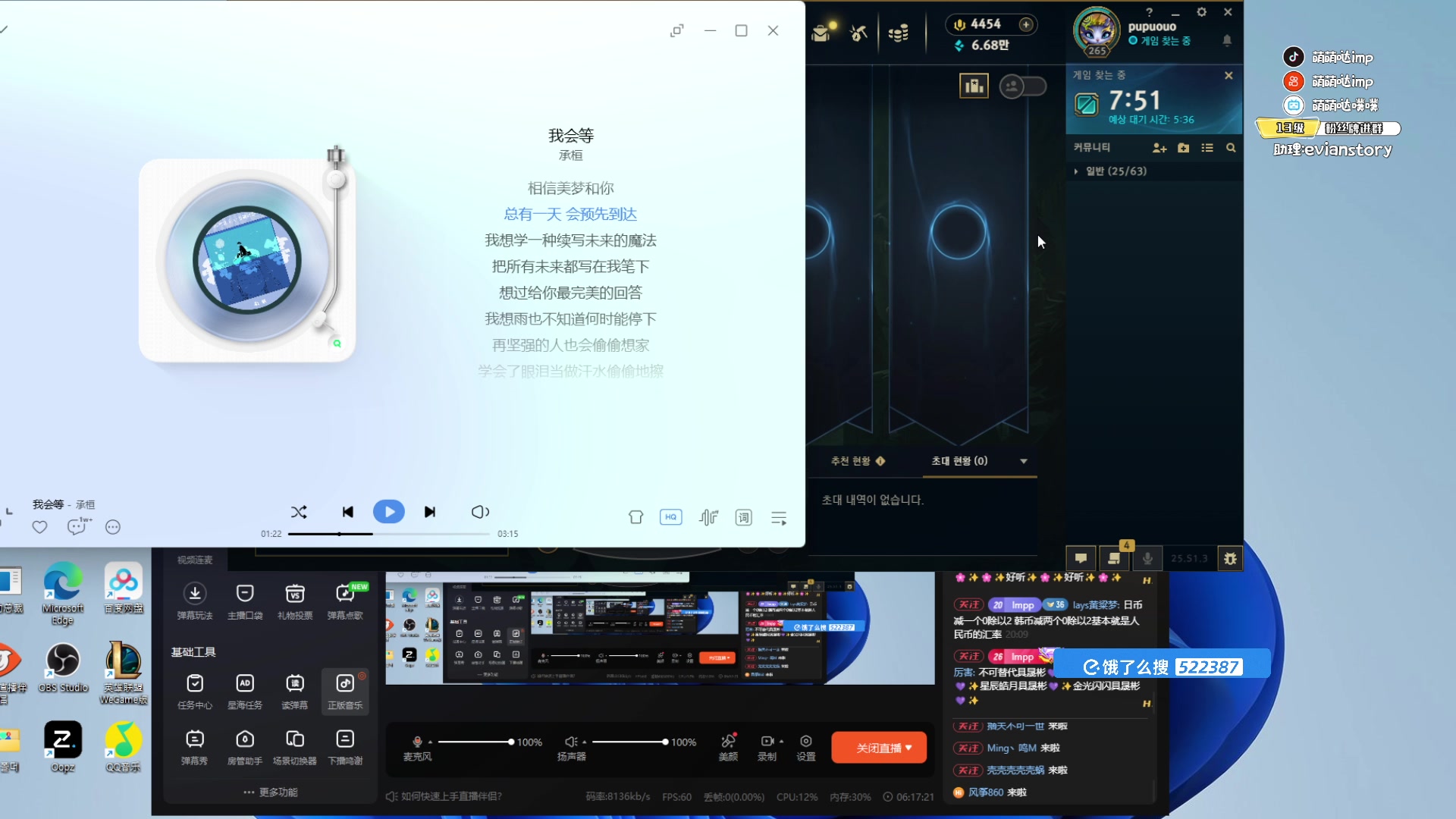Open 正版音乐 tool

(345, 692)
